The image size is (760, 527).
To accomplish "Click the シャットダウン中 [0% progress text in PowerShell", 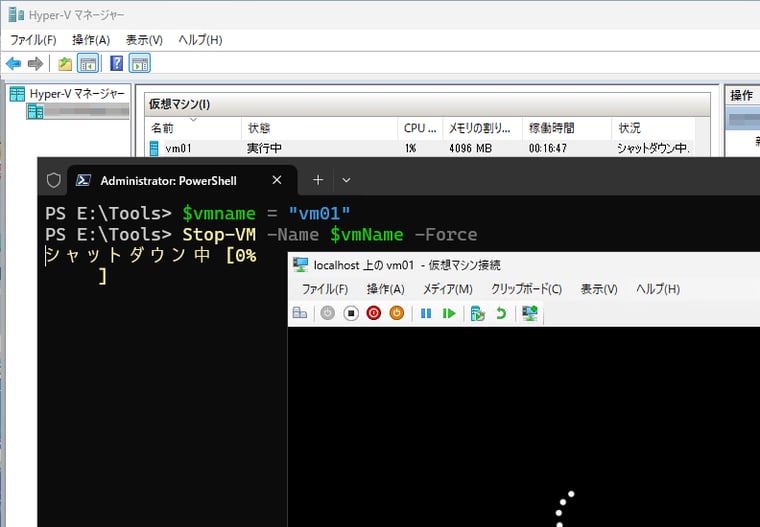I will (151, 255).
